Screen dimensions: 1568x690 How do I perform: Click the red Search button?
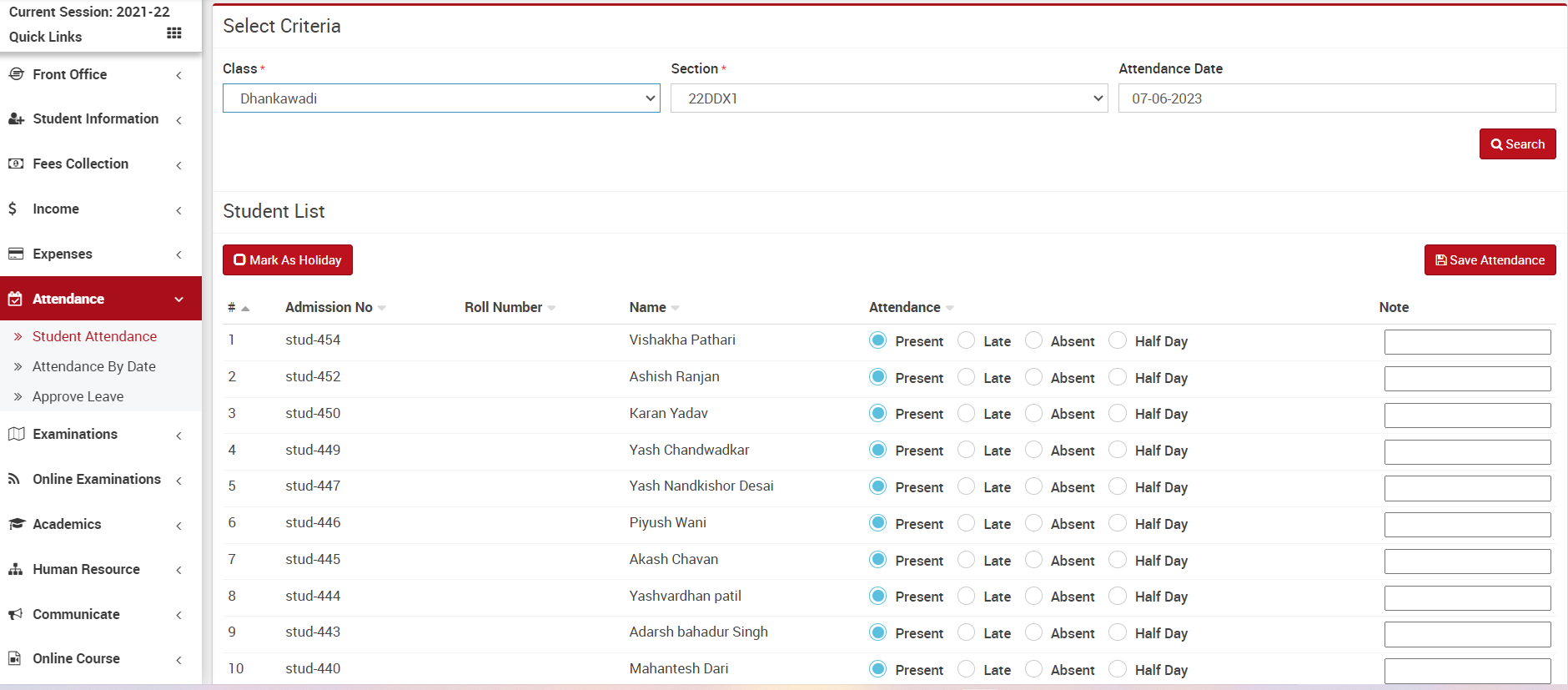pos(1516,144)
